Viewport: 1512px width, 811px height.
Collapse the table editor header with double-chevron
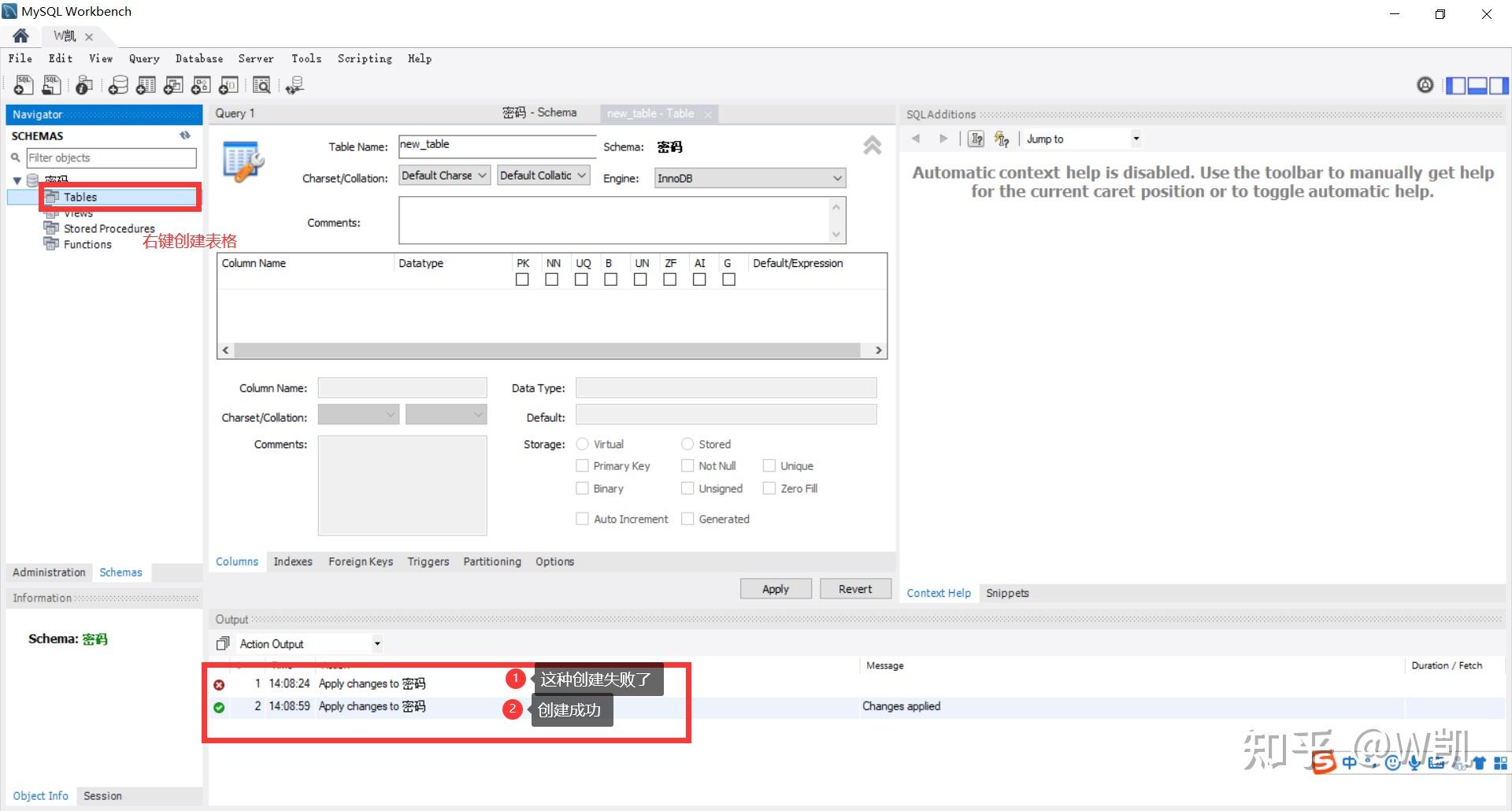872,146
